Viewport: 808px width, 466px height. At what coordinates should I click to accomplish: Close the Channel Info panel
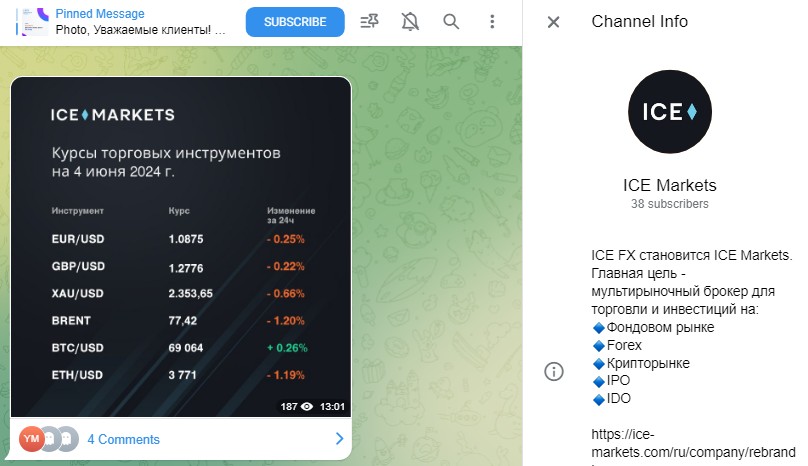(553, 22)
